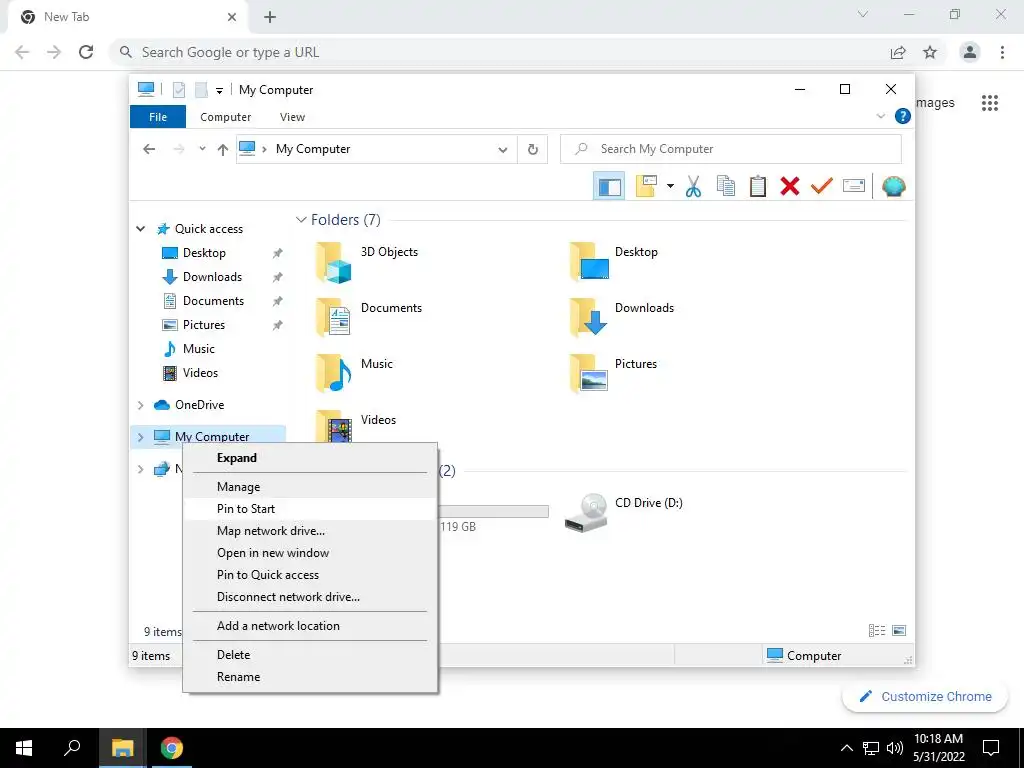
Task: Select Videos in navigation pane
Action: point(200,373)
